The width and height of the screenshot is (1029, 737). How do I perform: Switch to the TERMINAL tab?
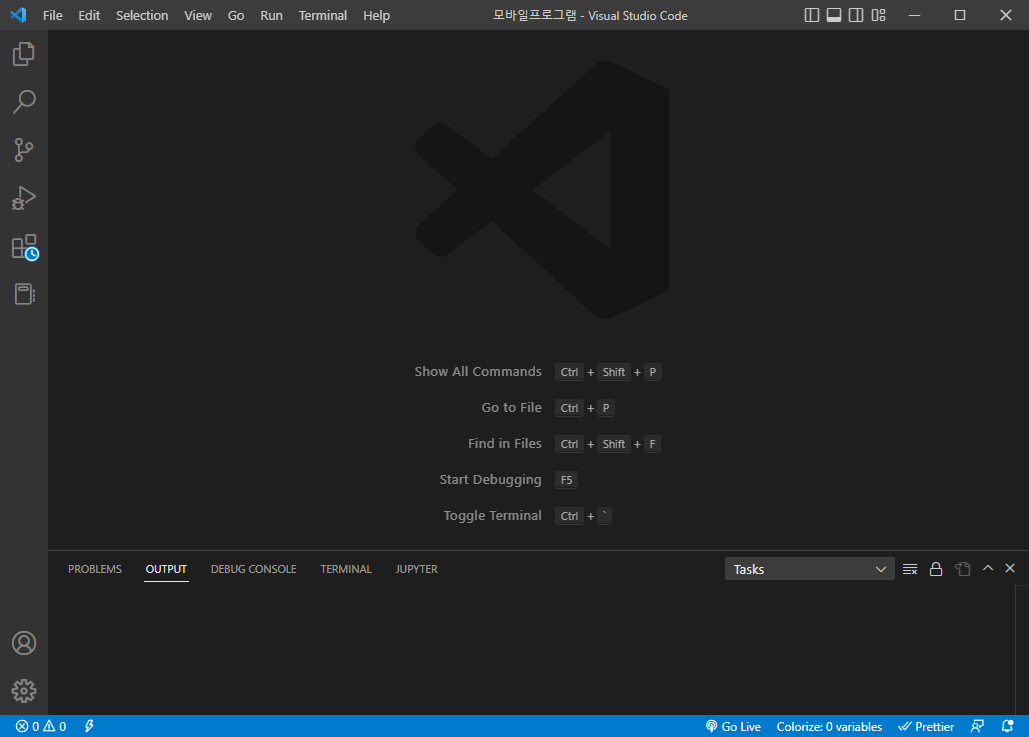[346, 569]
